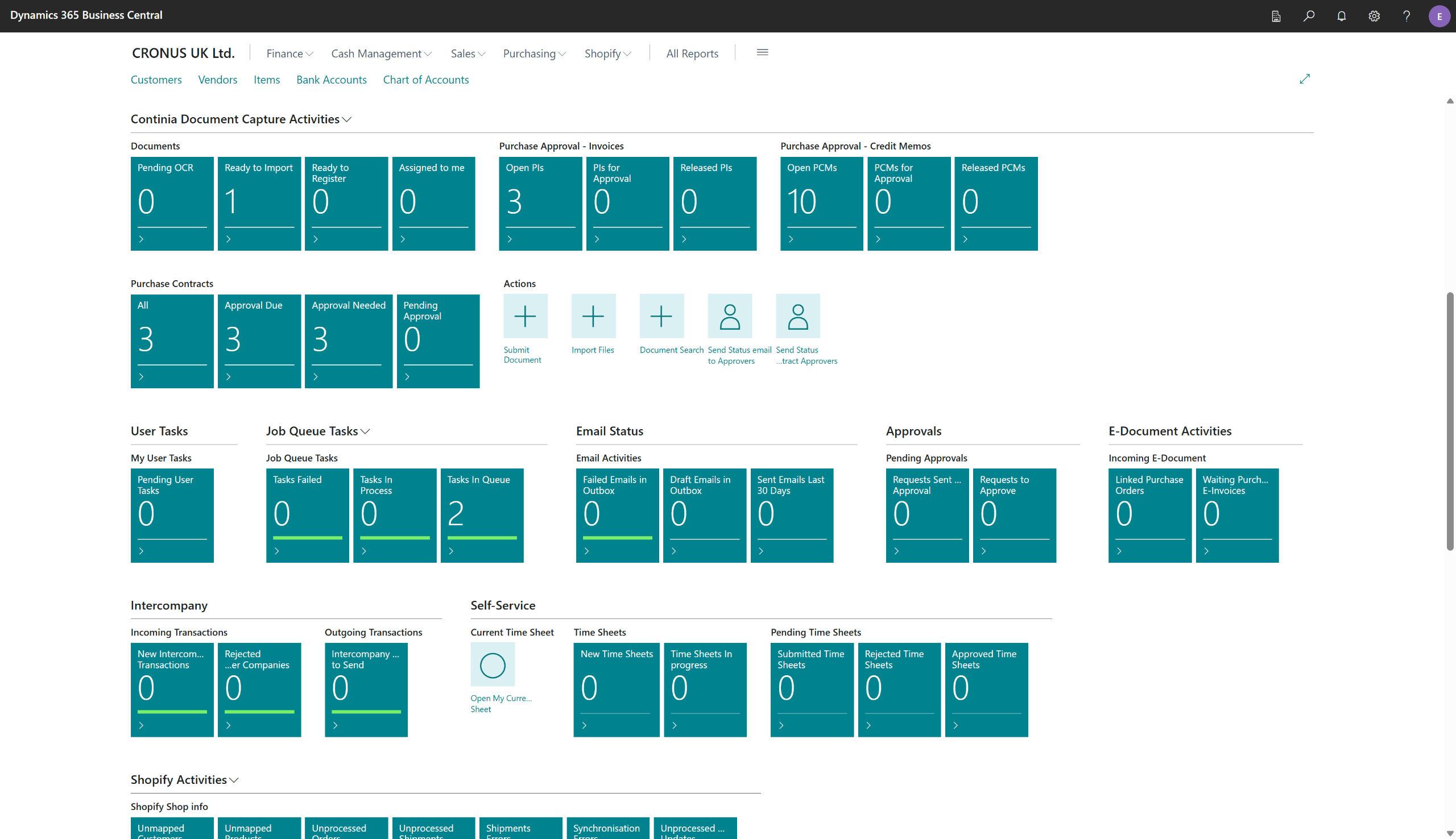
Task: Click the Import Files plus icon
Action: click(x=593, y=317)
